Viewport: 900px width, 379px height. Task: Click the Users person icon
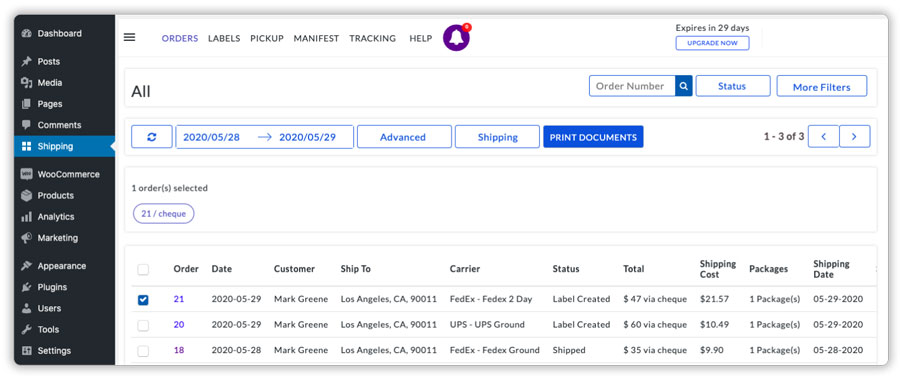tap(26, 308)
